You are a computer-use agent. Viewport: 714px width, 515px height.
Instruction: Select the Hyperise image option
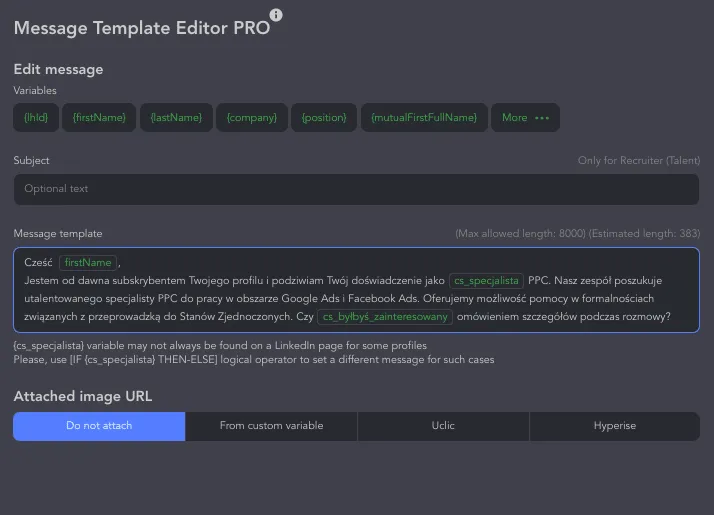coord(615,426)
